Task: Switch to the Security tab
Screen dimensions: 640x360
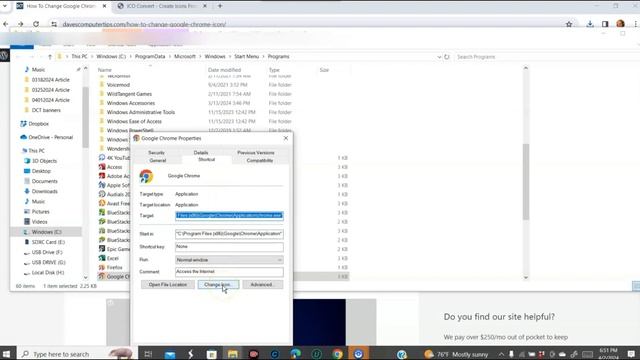Action: click(x=156, y=153)
